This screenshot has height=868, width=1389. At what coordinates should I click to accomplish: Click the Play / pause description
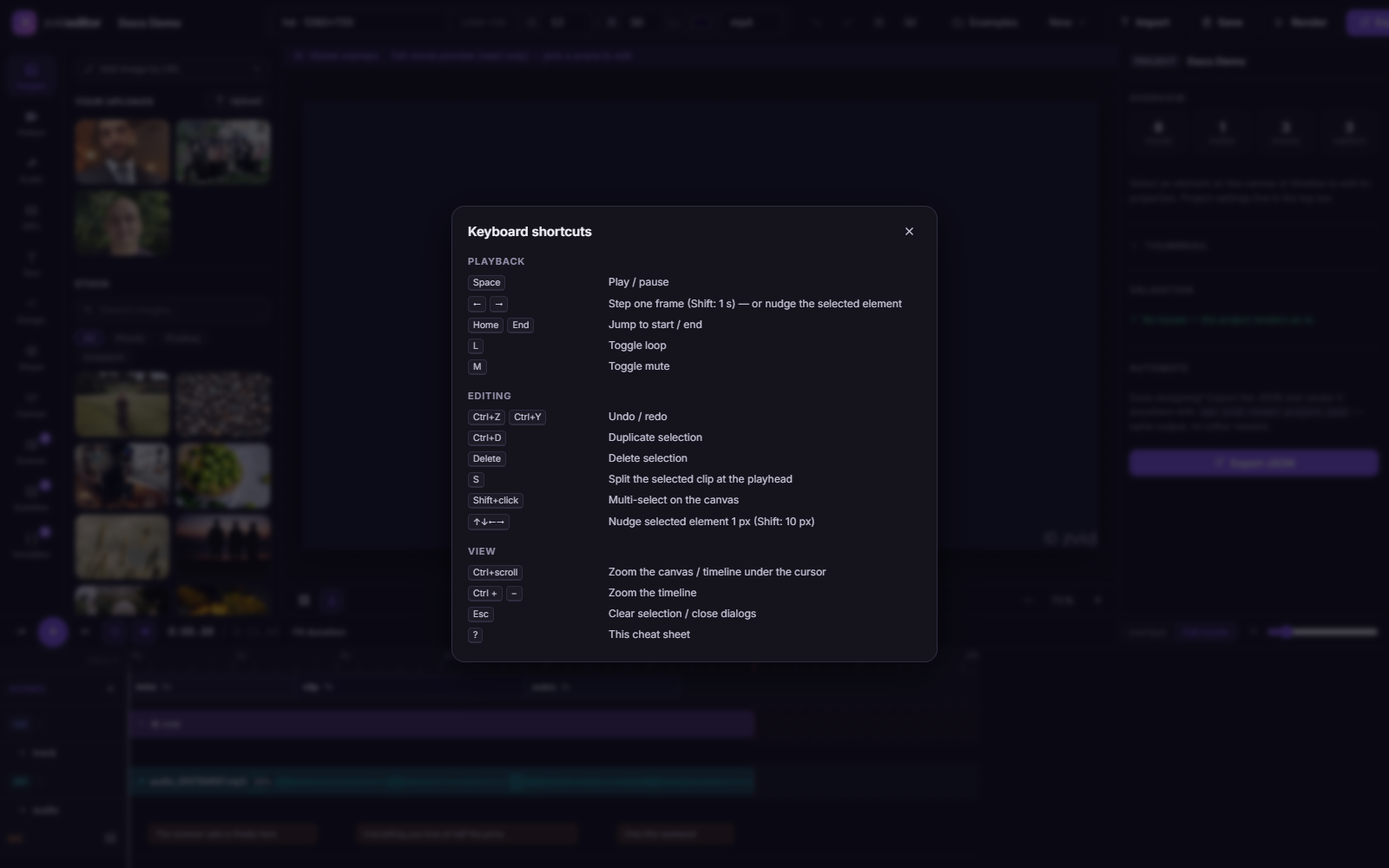(638, 282)
